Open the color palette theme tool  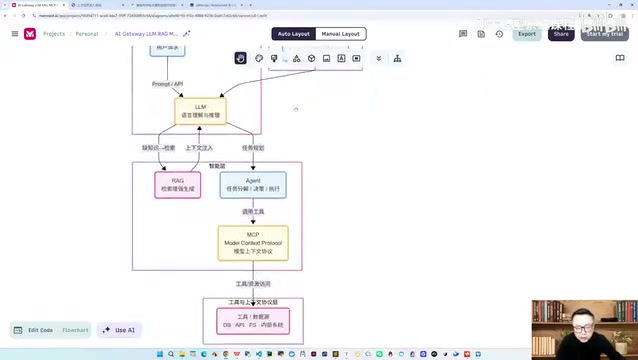(x=259, y=58)
